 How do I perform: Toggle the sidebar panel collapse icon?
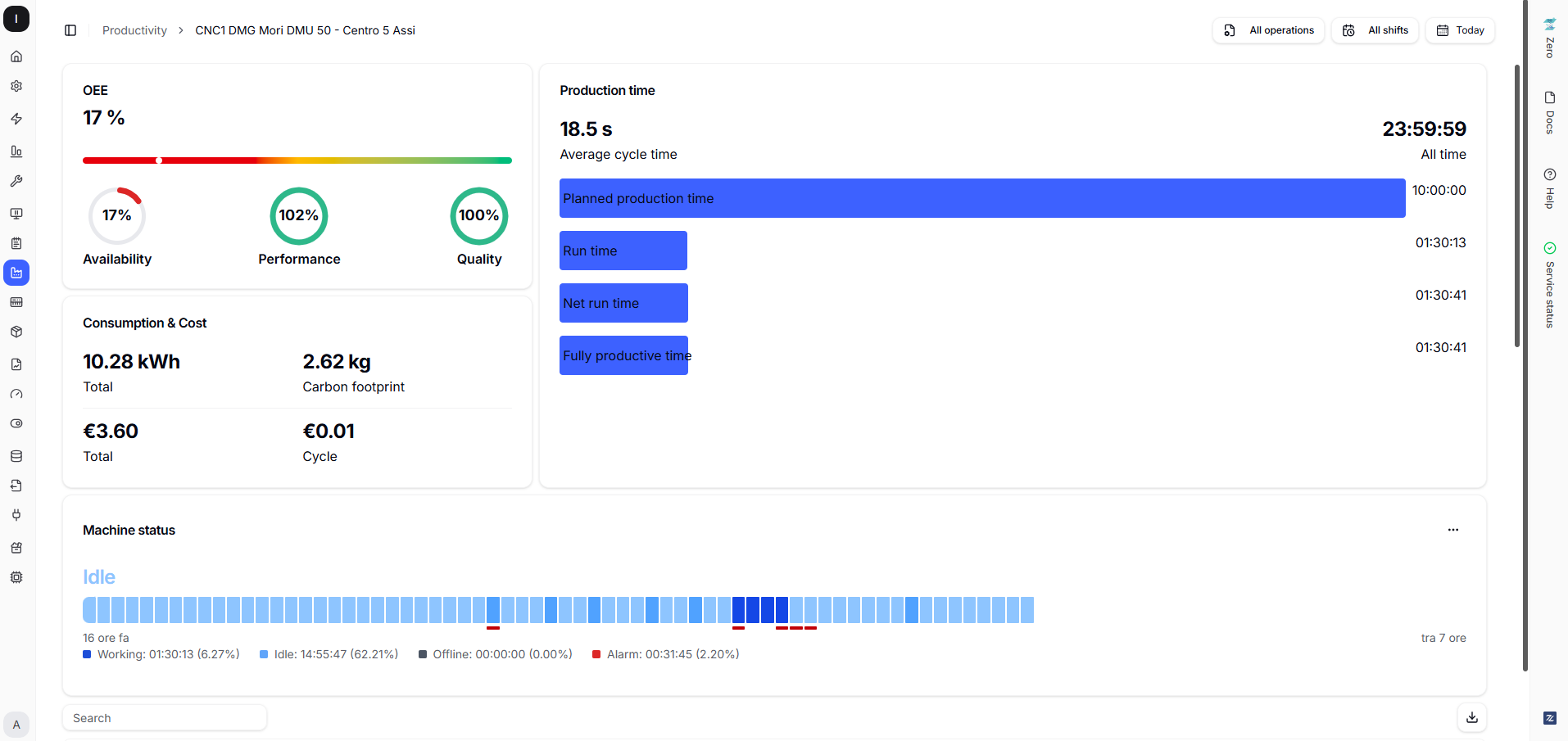coord(70,30)
